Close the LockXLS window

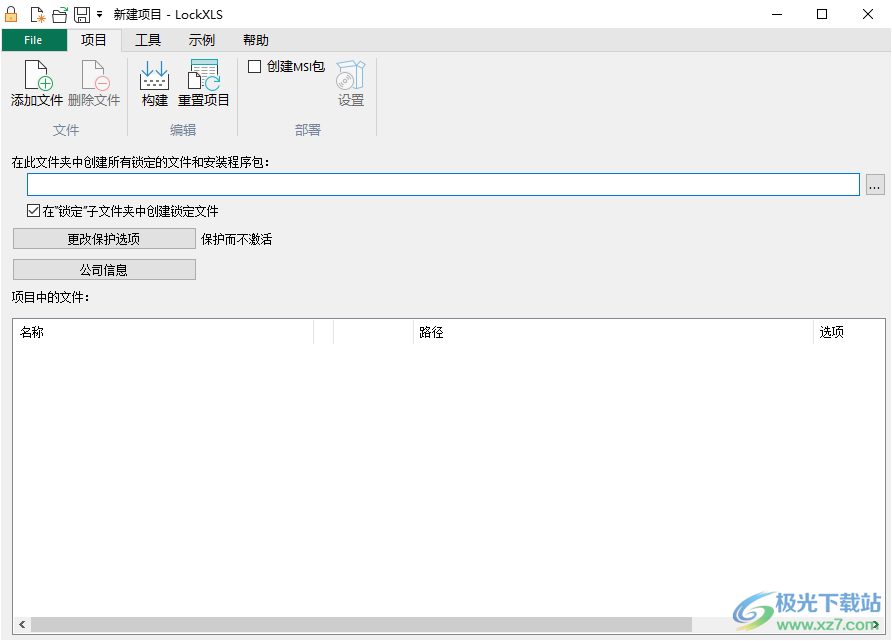(868, 14)
